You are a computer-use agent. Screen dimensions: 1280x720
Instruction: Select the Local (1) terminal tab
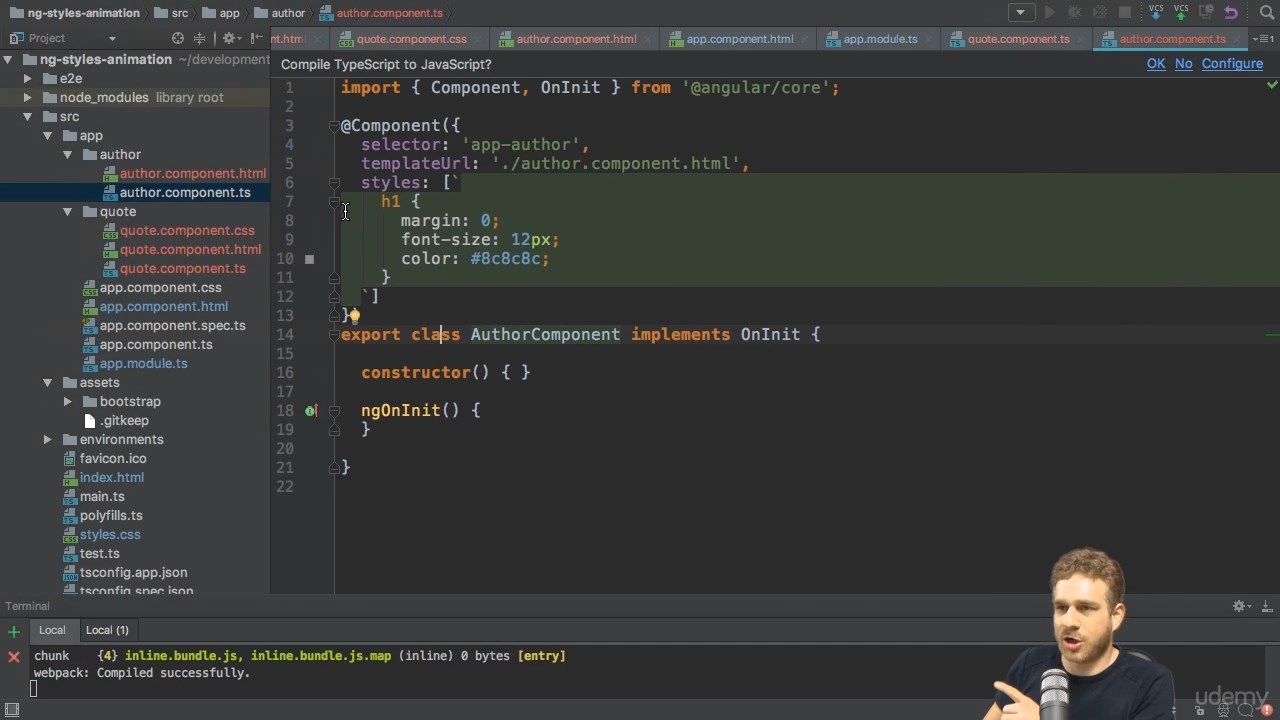[x=107, y=630]
